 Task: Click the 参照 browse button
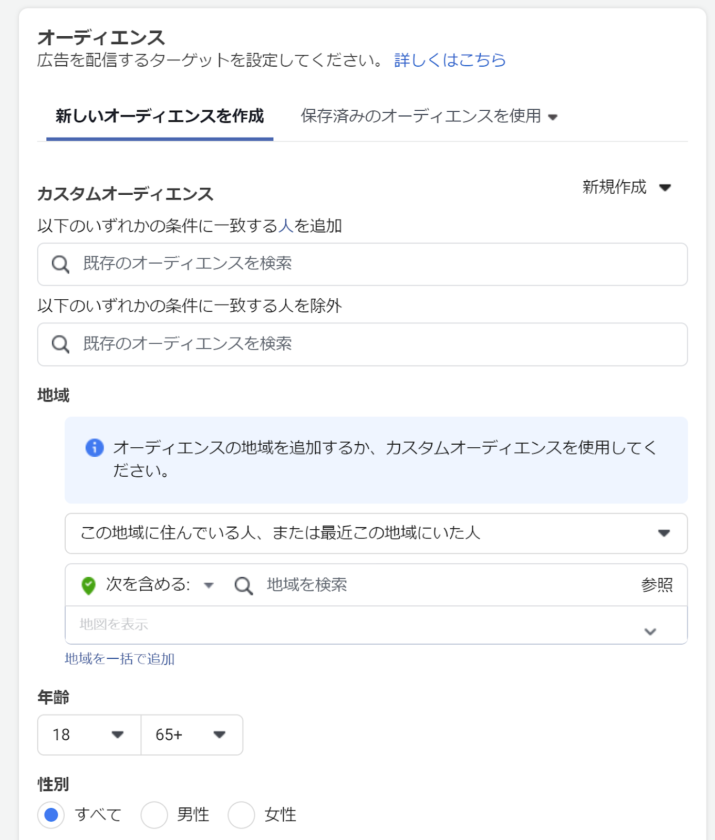656,585
